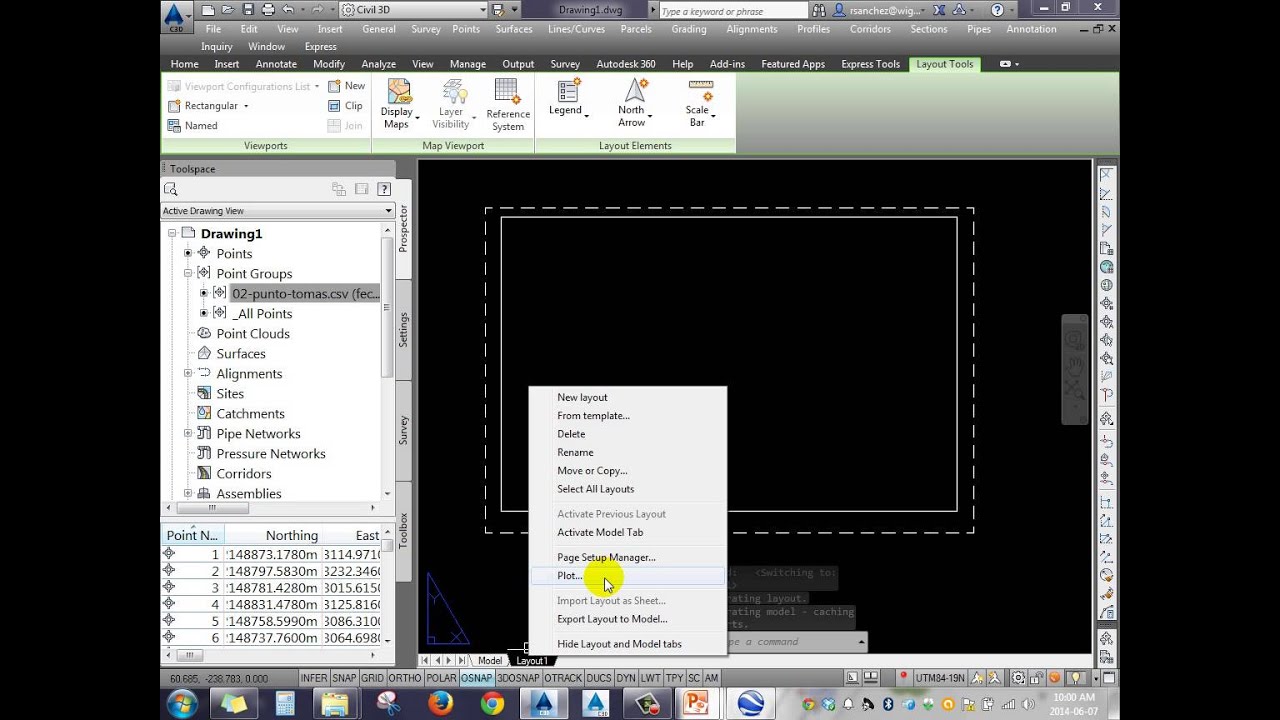1280x720 pixels.
Task: Insert a Legend layout element
Action: tap(567, 99)
